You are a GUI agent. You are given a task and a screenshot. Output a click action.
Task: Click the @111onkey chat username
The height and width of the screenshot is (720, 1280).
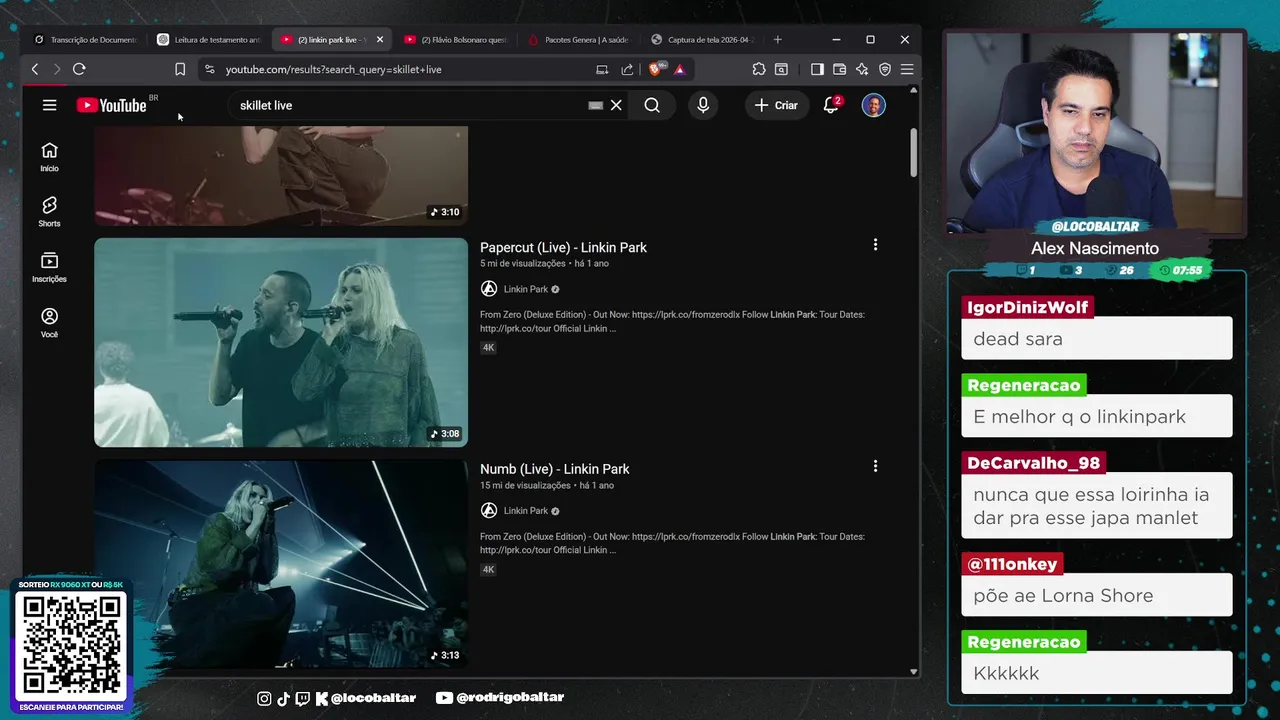point(1012,564)
